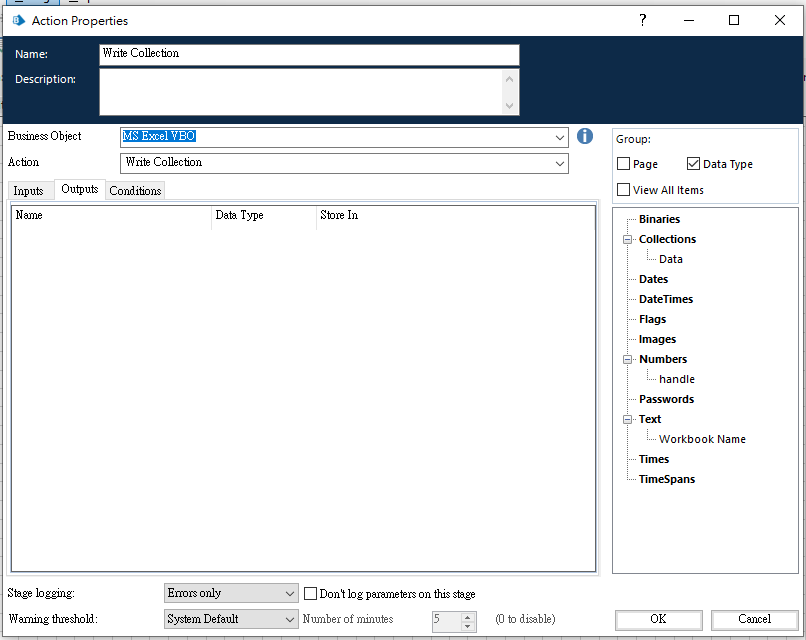Open the Warning threshold dropdown

(x=290, y=619)
